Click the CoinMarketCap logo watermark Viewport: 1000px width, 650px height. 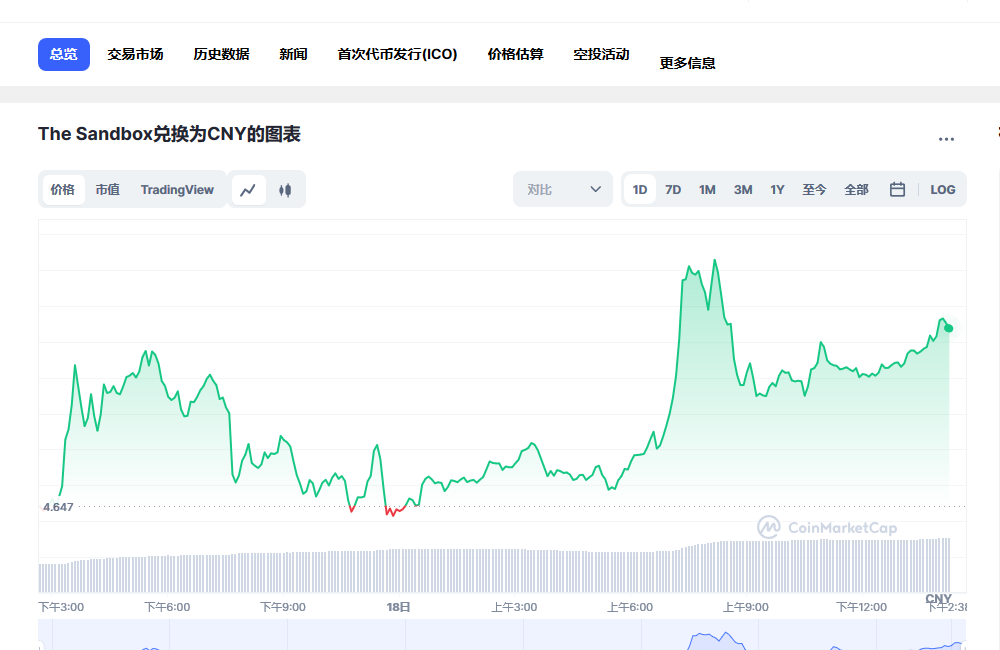[828, 527]
